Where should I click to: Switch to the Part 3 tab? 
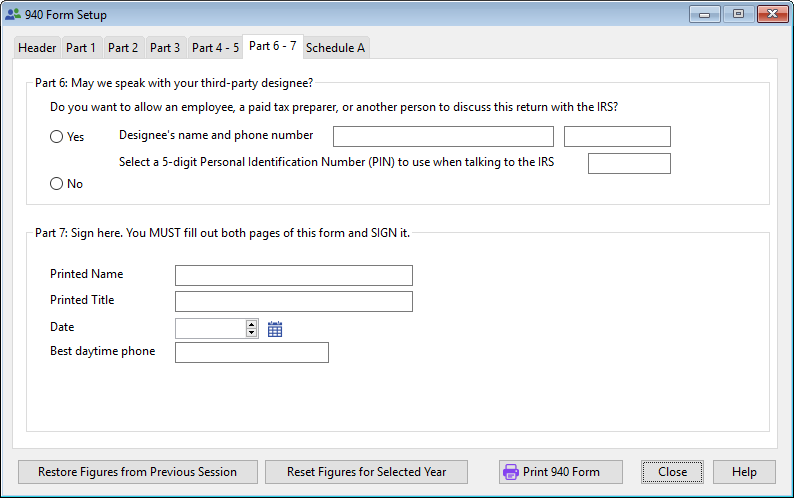tap(165, 48)
